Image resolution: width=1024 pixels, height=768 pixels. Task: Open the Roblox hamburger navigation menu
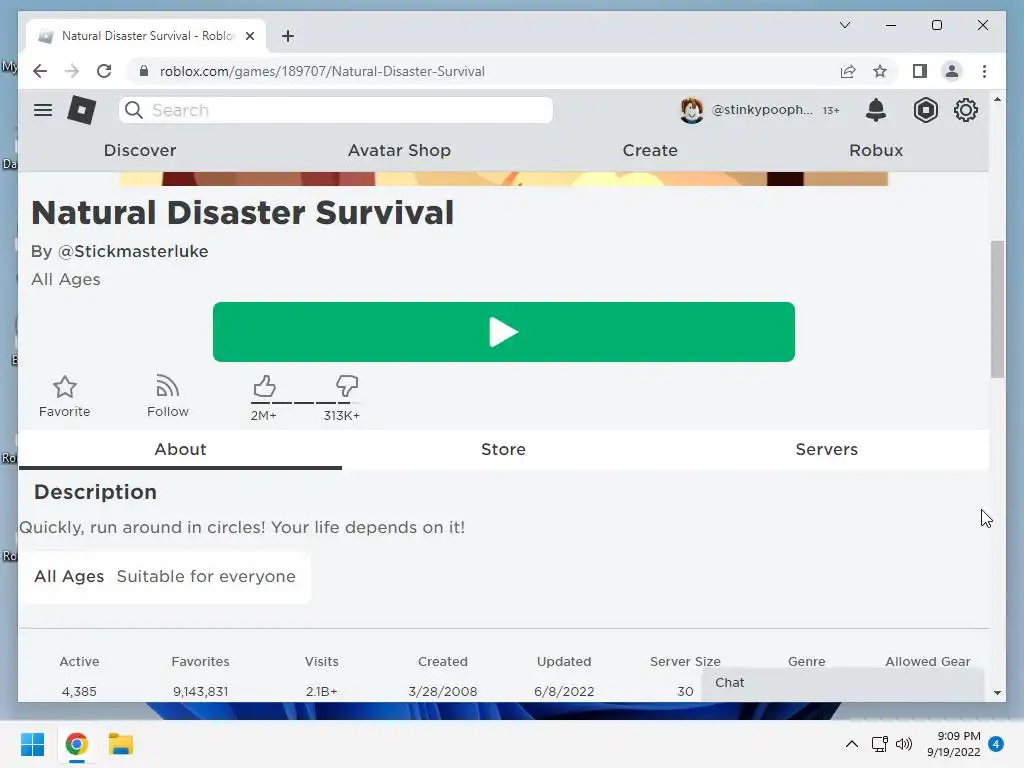pyautogui.click(x=43, y=110)
